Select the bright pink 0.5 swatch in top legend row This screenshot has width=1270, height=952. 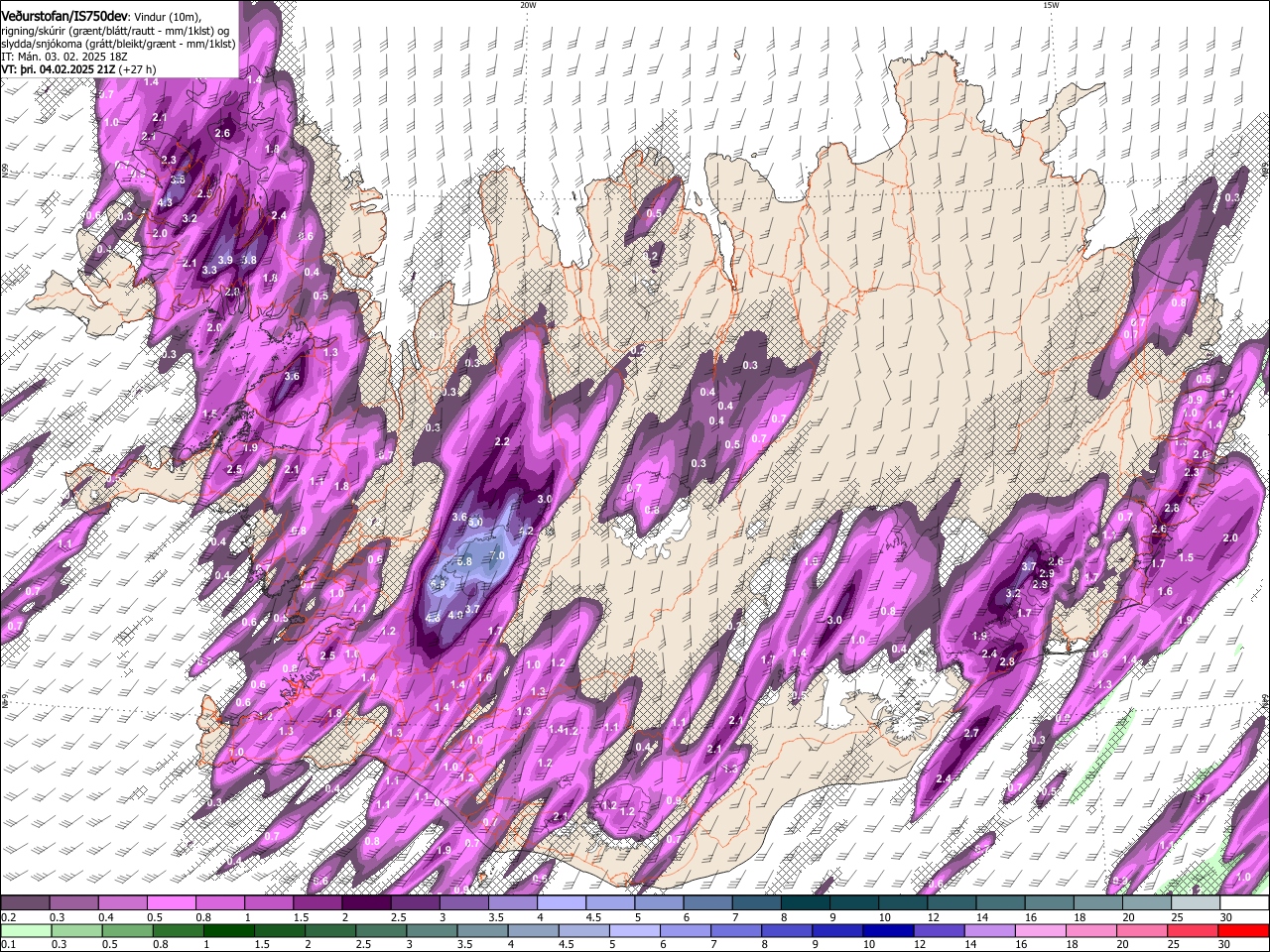click(x=171, y=902)
